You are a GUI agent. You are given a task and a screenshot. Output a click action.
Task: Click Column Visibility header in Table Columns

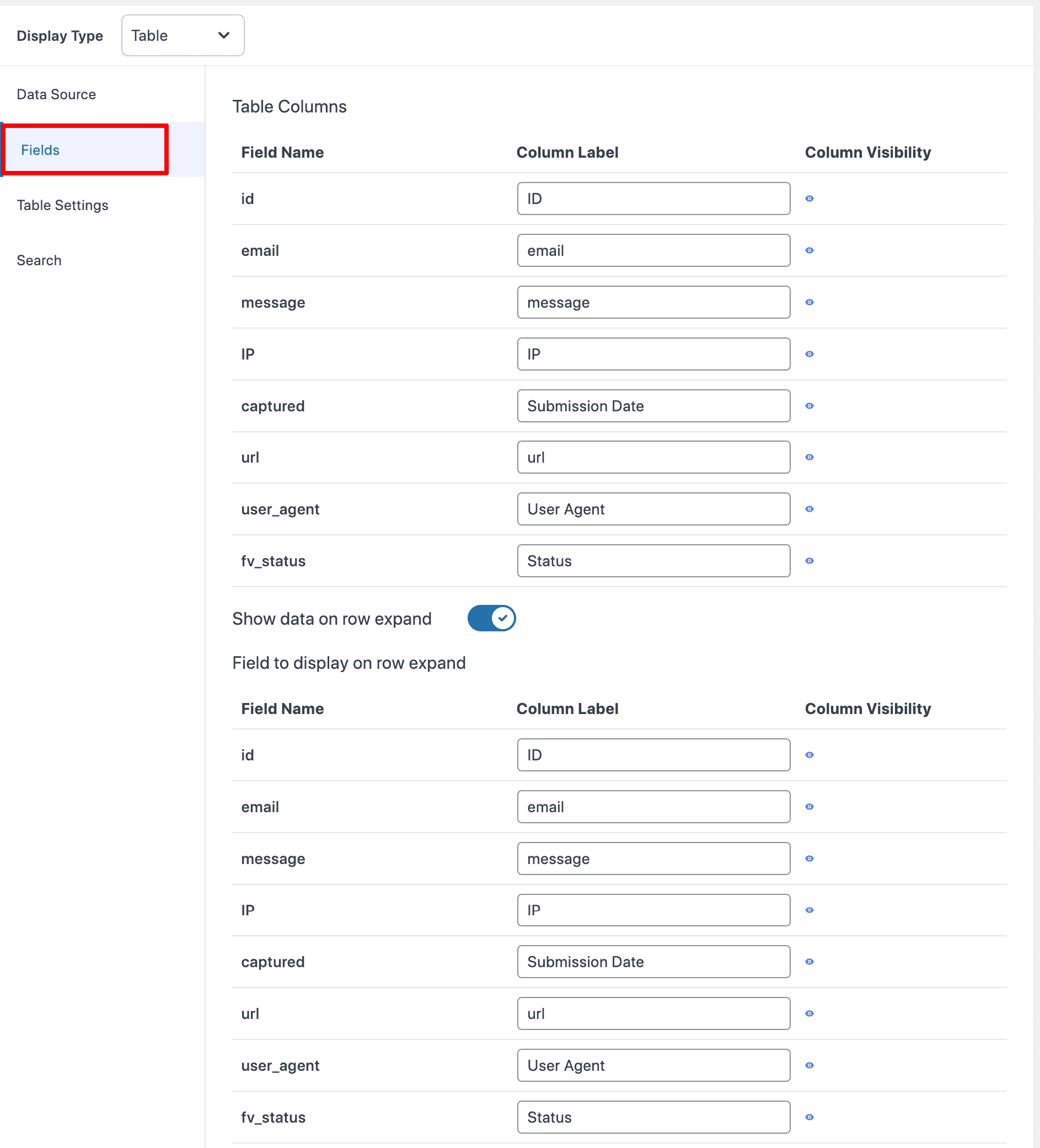tap(868, 152)
